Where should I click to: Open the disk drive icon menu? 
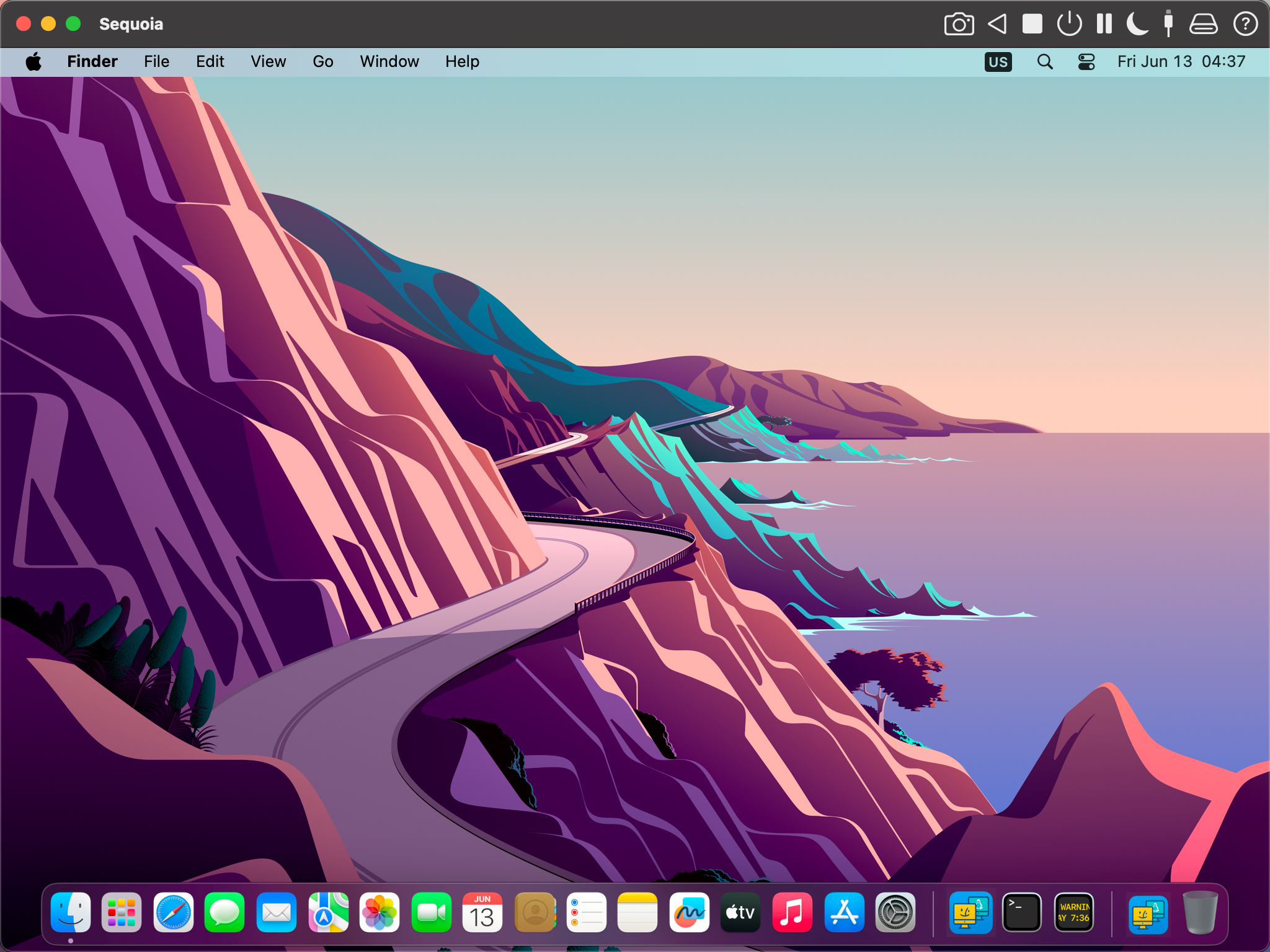pyautogui.click(x=1203, y=24)
